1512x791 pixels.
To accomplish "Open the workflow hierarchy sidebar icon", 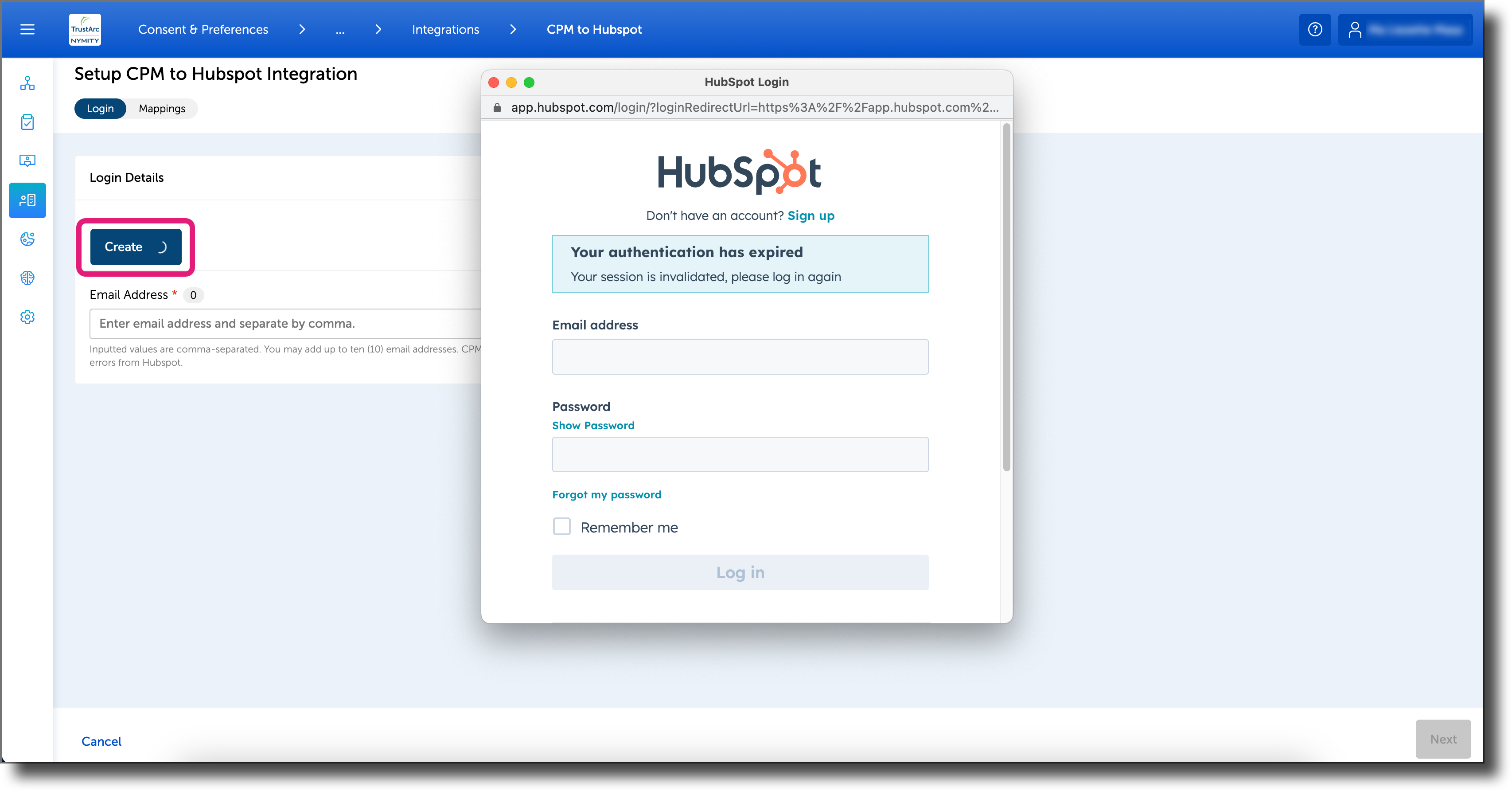I will pyautogui.click(x=27, y=83).
